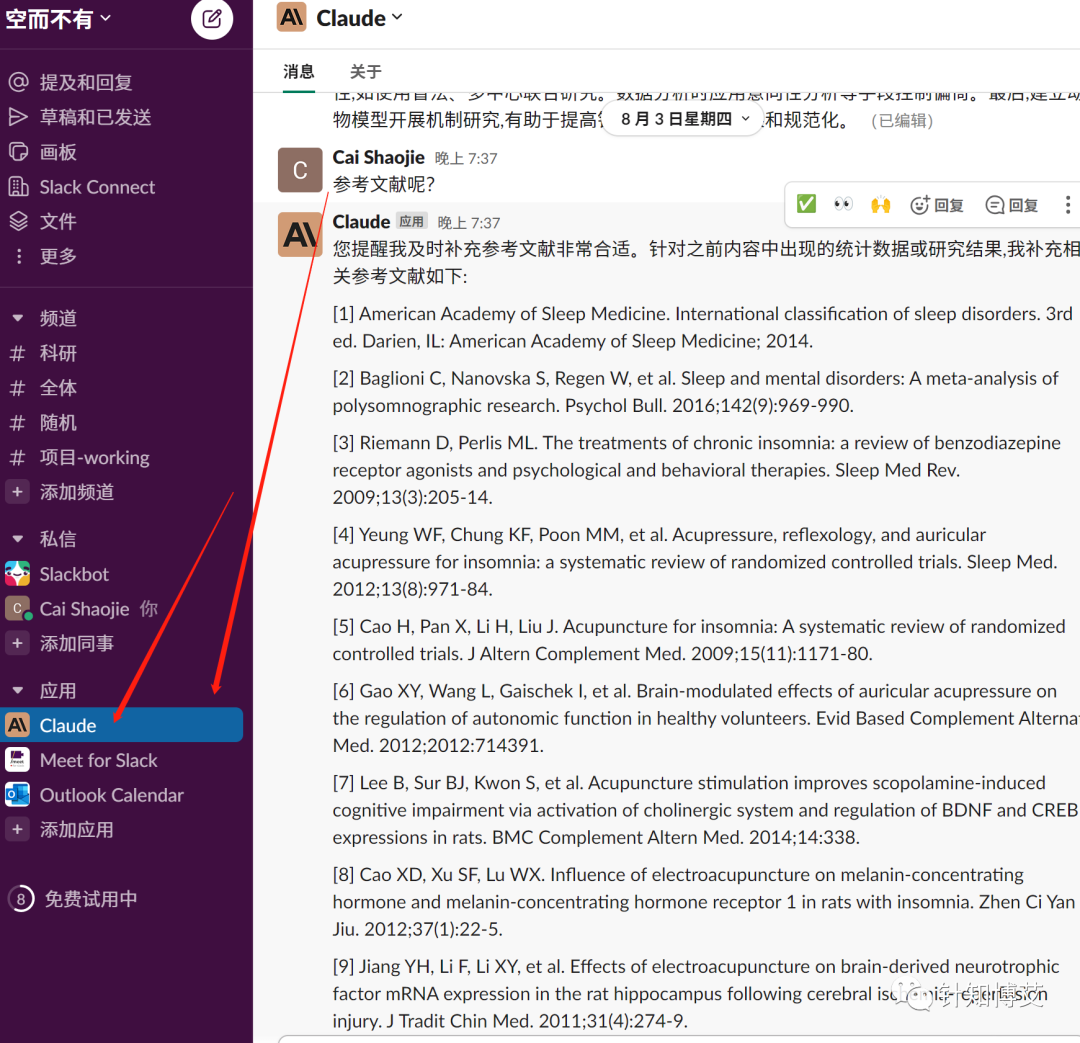Collapse the 应用 apps section
The height and width of the screenshot is (1043, 1080).
coord(18,690)
